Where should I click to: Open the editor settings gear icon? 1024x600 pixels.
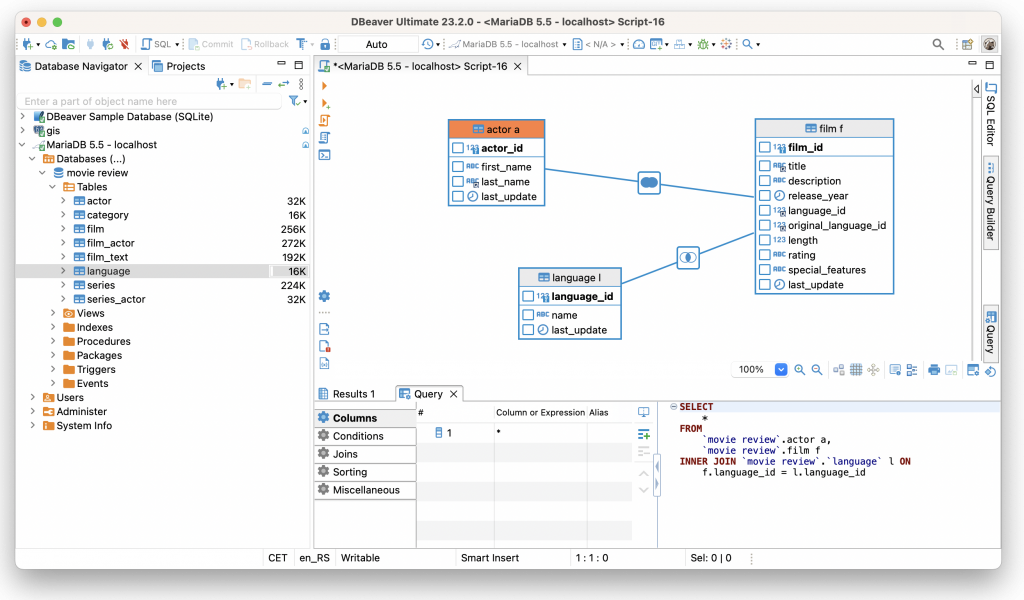[x=325, y=296]
